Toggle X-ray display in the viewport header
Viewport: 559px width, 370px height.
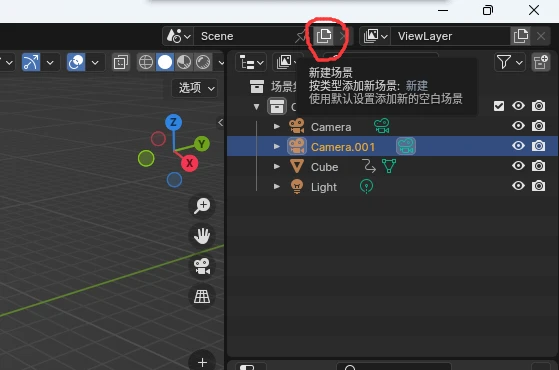120,62
